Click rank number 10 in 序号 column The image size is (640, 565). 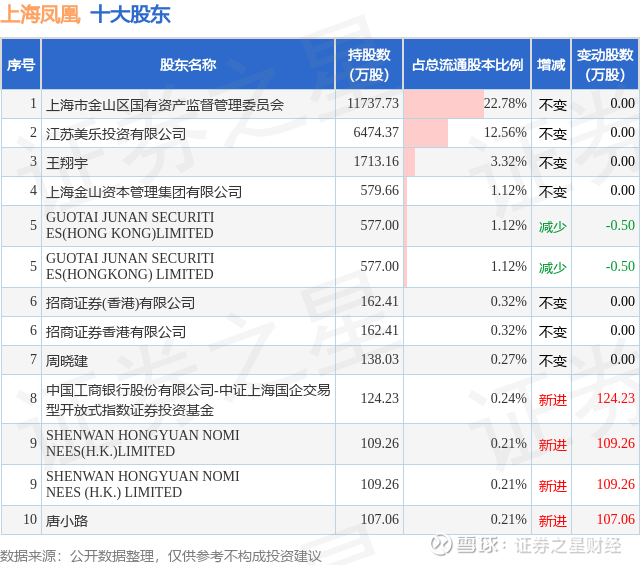tap(30, 519)
